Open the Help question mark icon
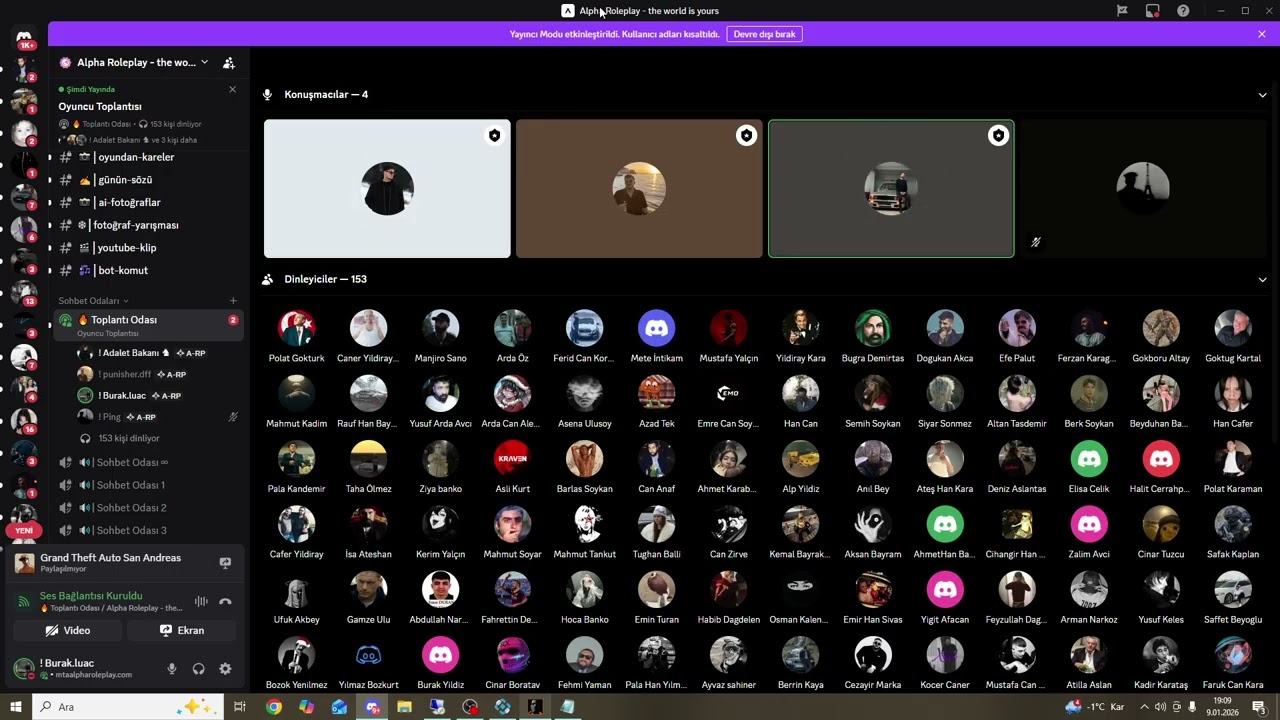 click(x=1183, y=11)
